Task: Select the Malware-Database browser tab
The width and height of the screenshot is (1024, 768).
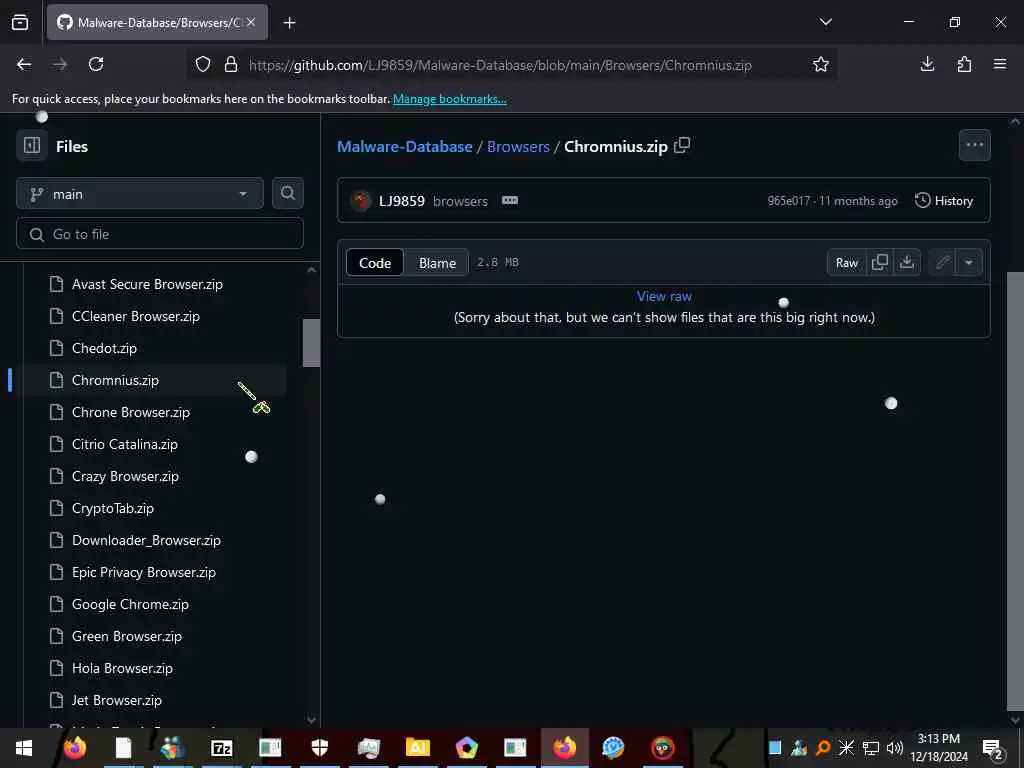Action: [157, 22]
